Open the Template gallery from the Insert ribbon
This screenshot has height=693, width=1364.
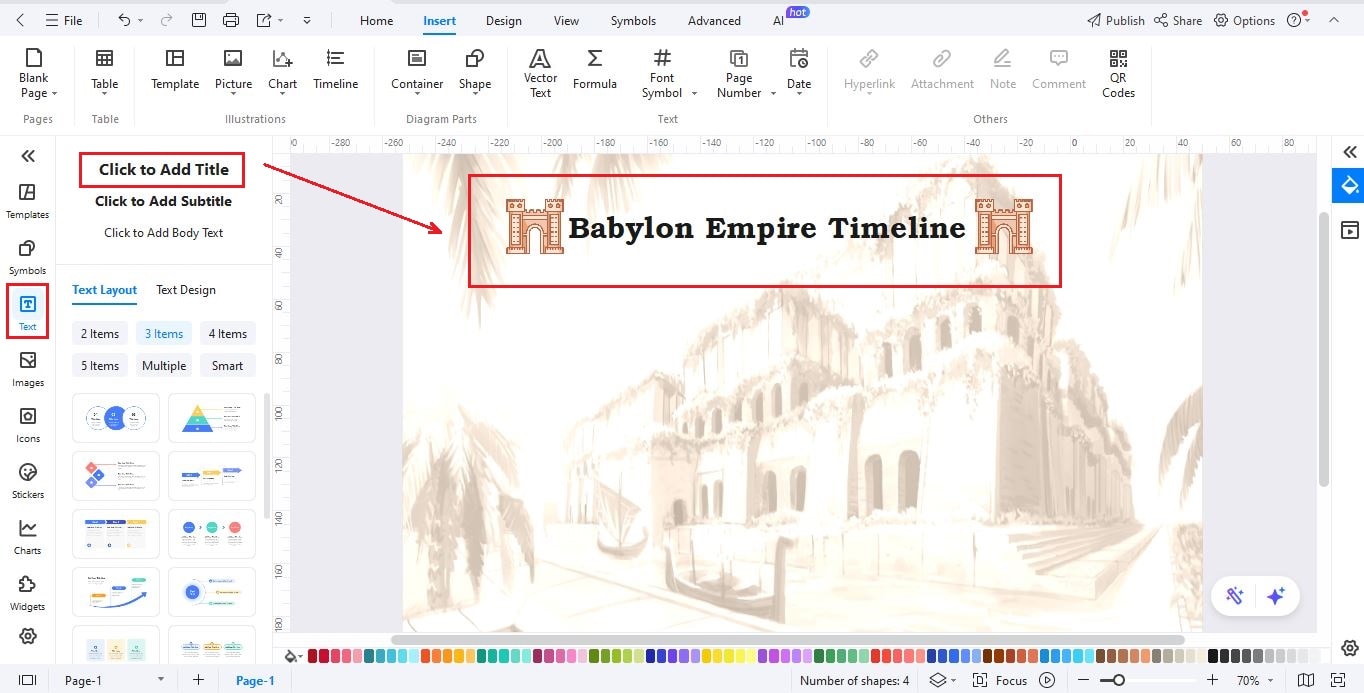click(174, 70)
